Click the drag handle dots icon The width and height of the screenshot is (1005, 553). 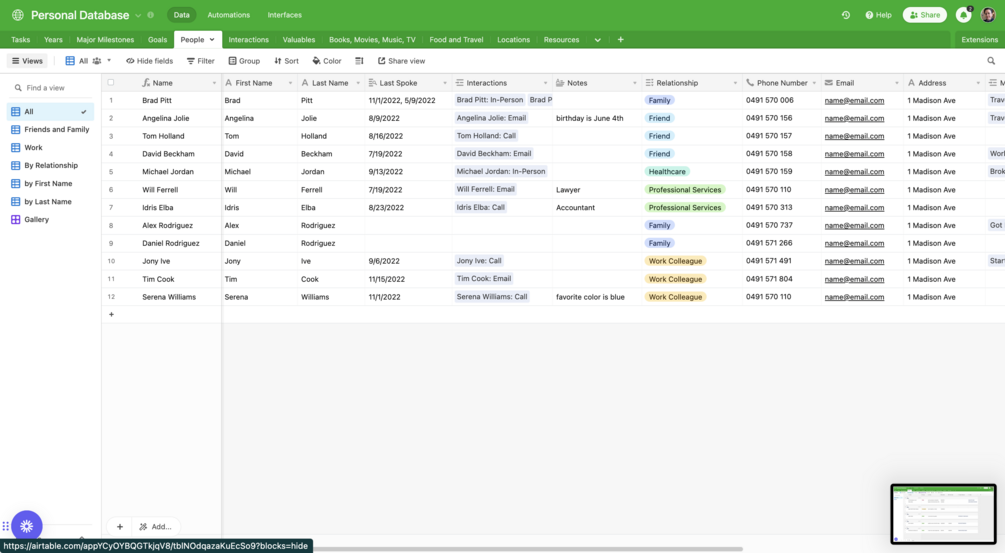pos(5,526)
